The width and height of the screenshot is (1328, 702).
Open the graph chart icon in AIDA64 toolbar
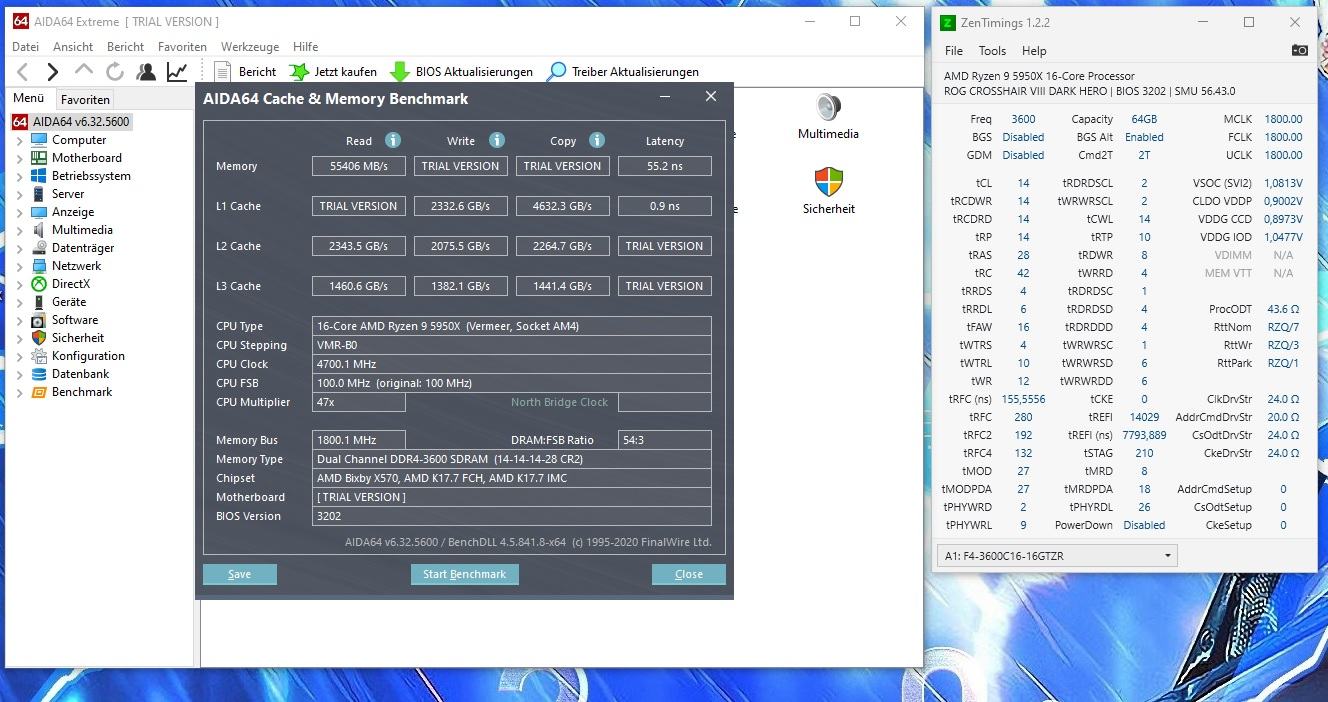177,72
